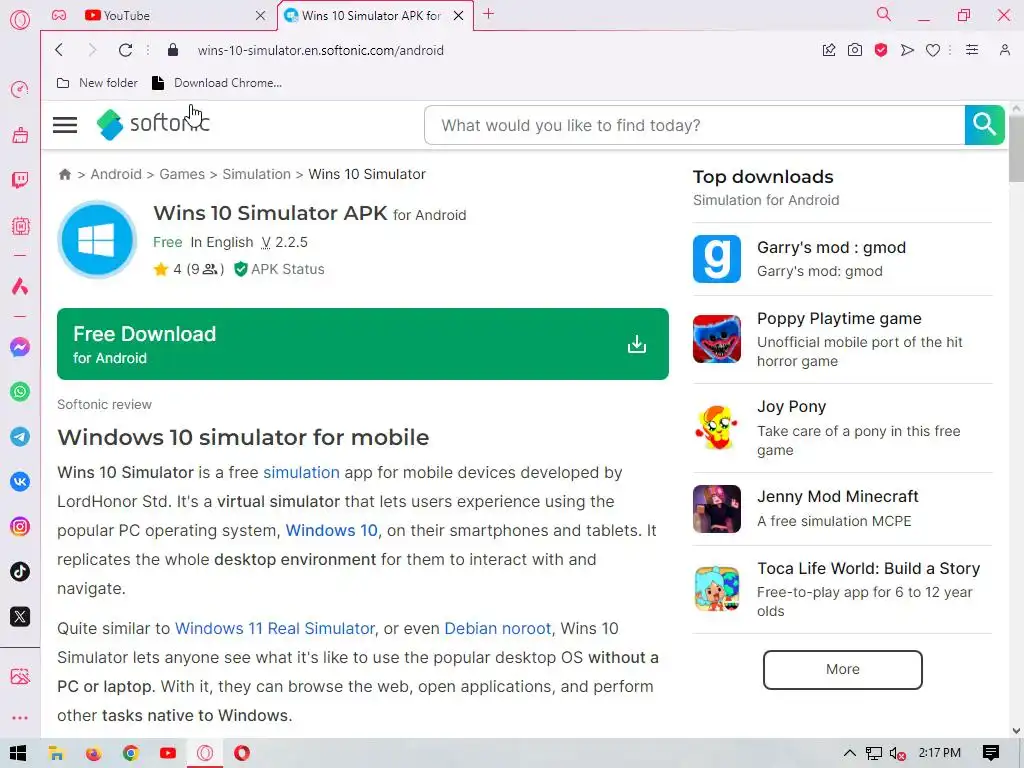Open the Opera main menu logo

point(20,20)
